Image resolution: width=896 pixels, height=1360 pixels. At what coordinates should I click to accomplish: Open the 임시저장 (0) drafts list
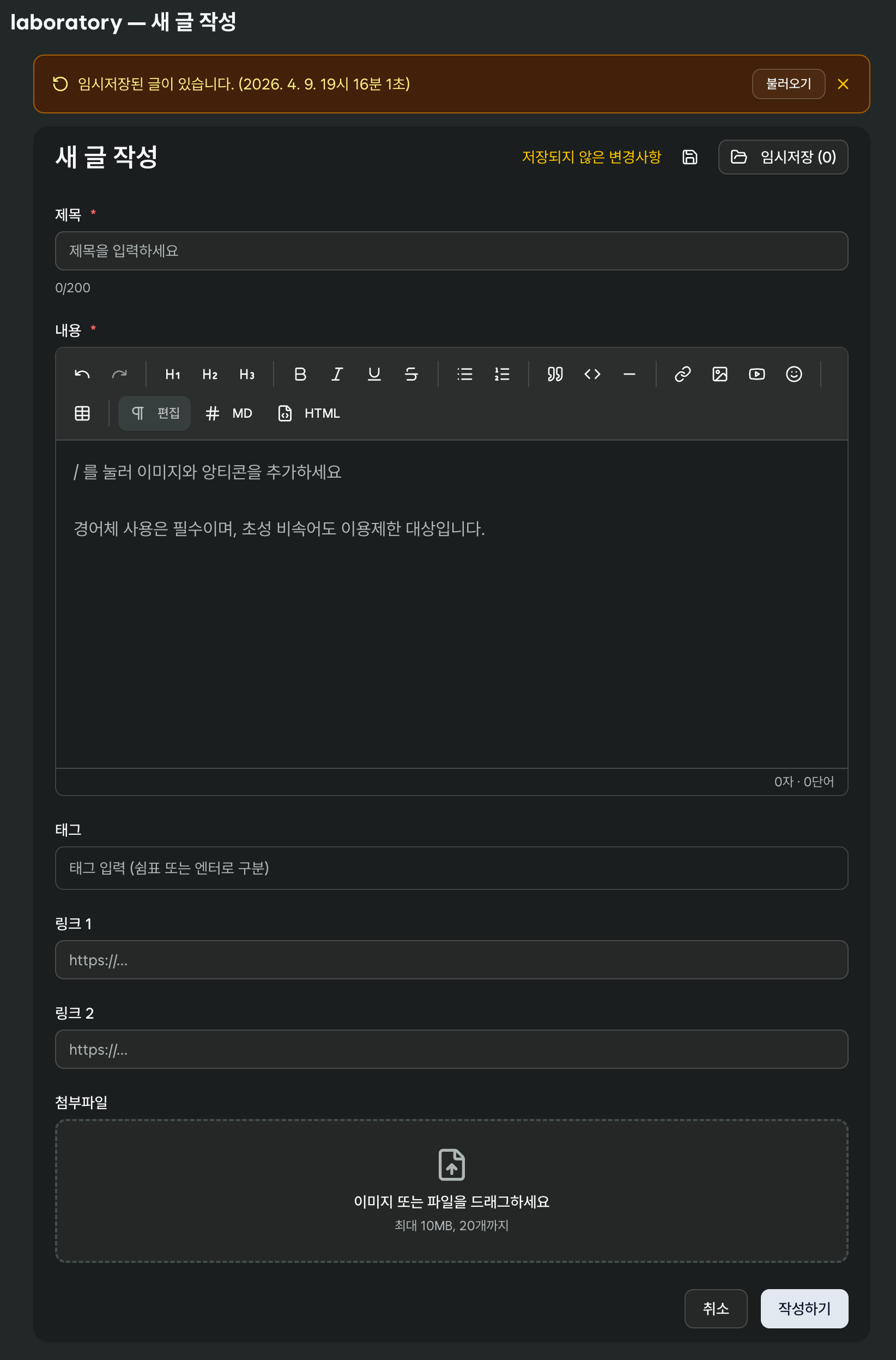pyautogui.click(x=783, y=157)
